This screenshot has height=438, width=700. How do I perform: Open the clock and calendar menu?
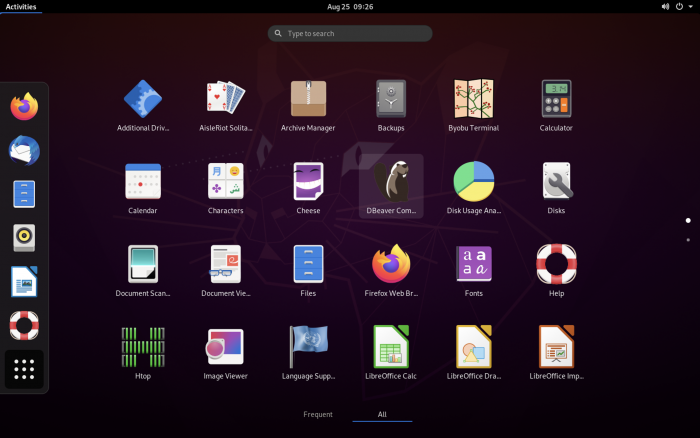350,7
